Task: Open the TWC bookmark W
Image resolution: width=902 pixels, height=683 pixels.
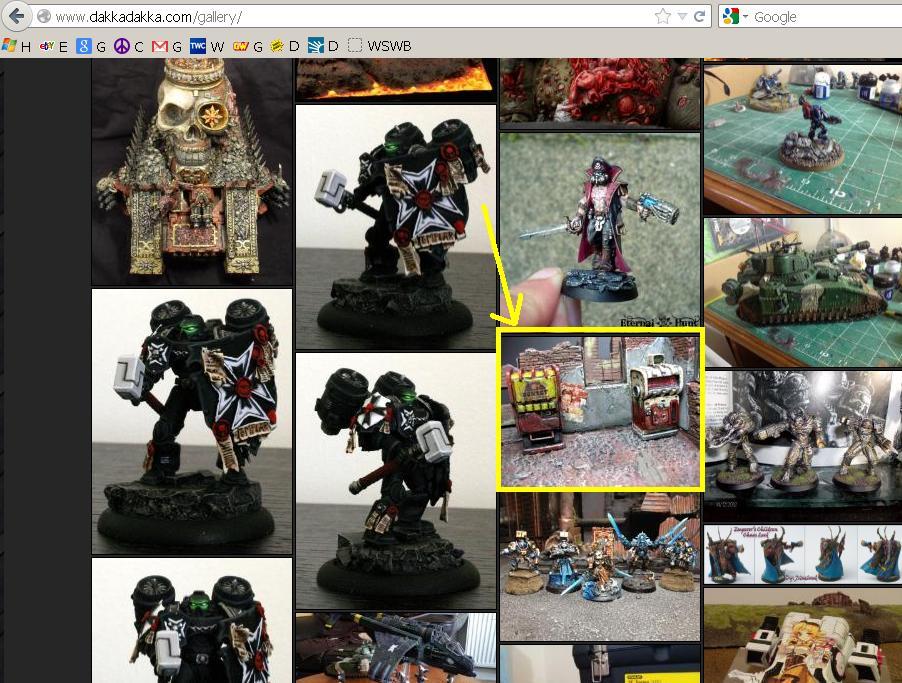Action: pyautogui.click(x=207, y=46)
